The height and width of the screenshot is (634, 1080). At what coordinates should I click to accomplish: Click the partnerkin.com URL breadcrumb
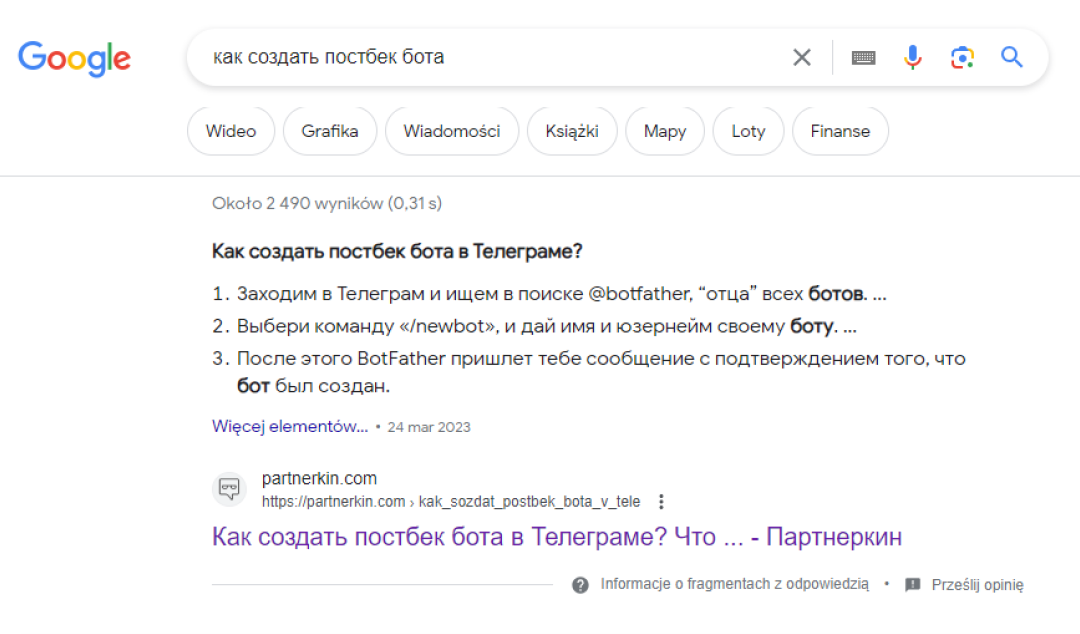pyautogui.click(x=450, y=502)
